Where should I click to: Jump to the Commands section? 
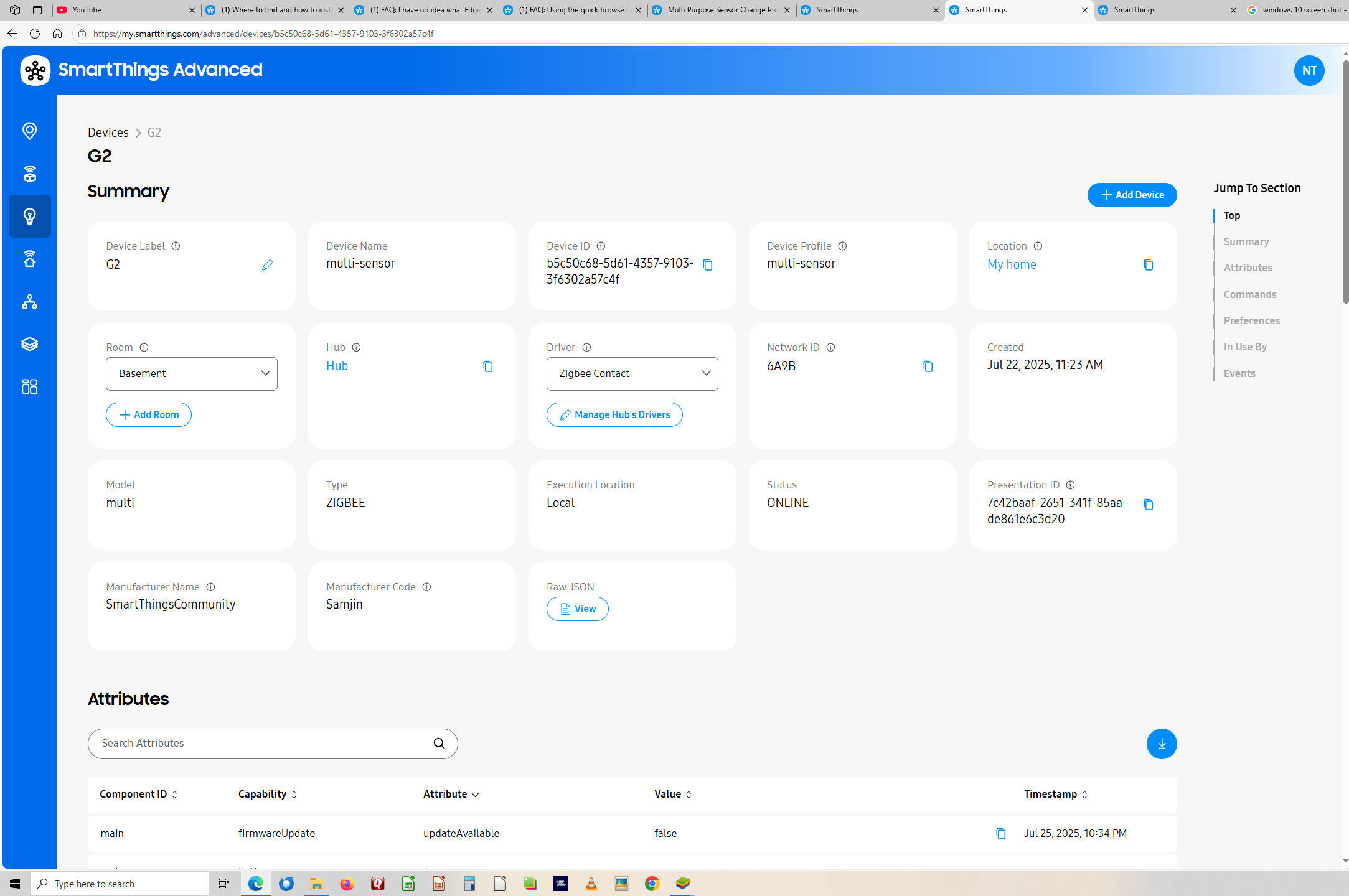(x=1249, y=294)
